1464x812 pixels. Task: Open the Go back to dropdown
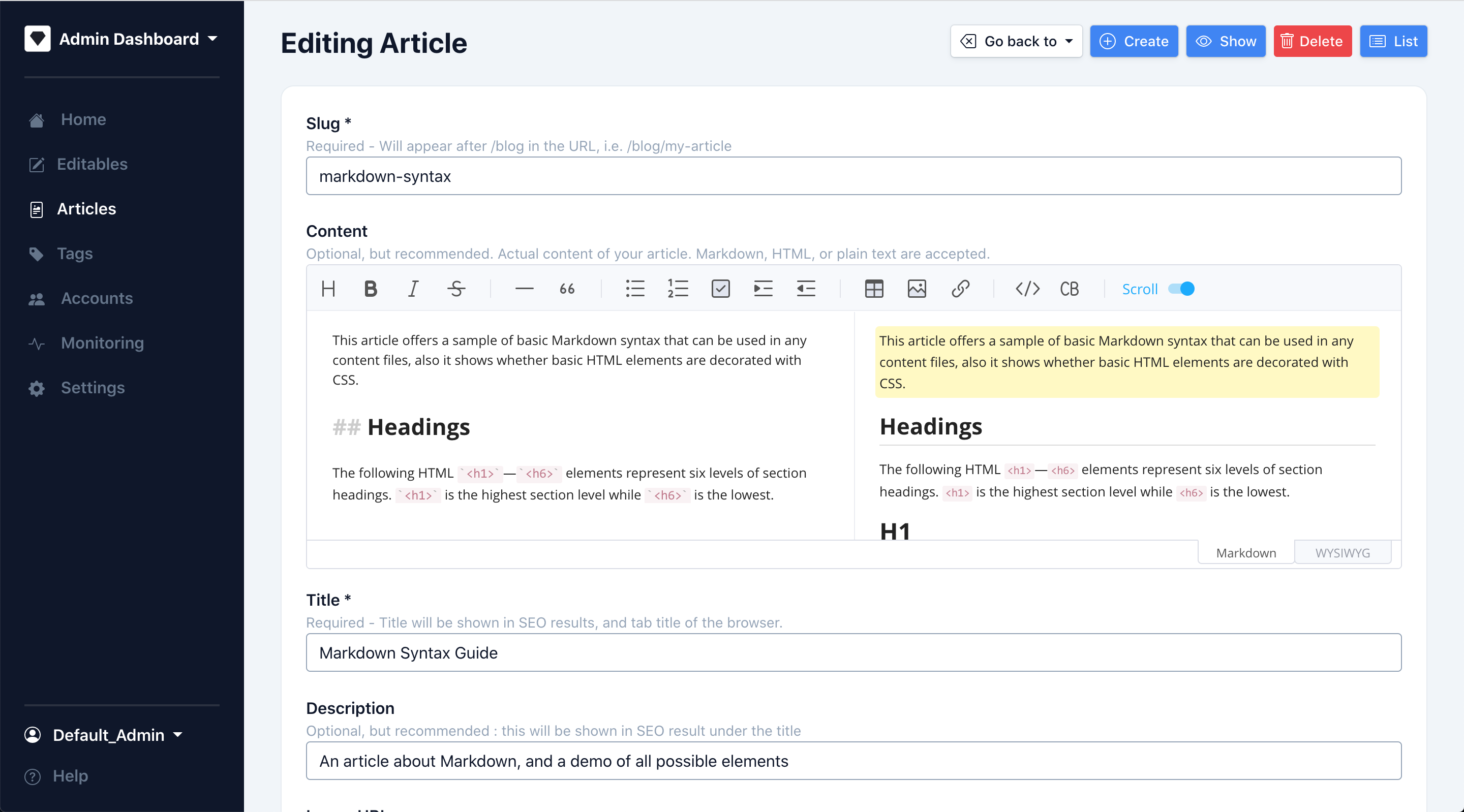click(x=1016, y=41)
